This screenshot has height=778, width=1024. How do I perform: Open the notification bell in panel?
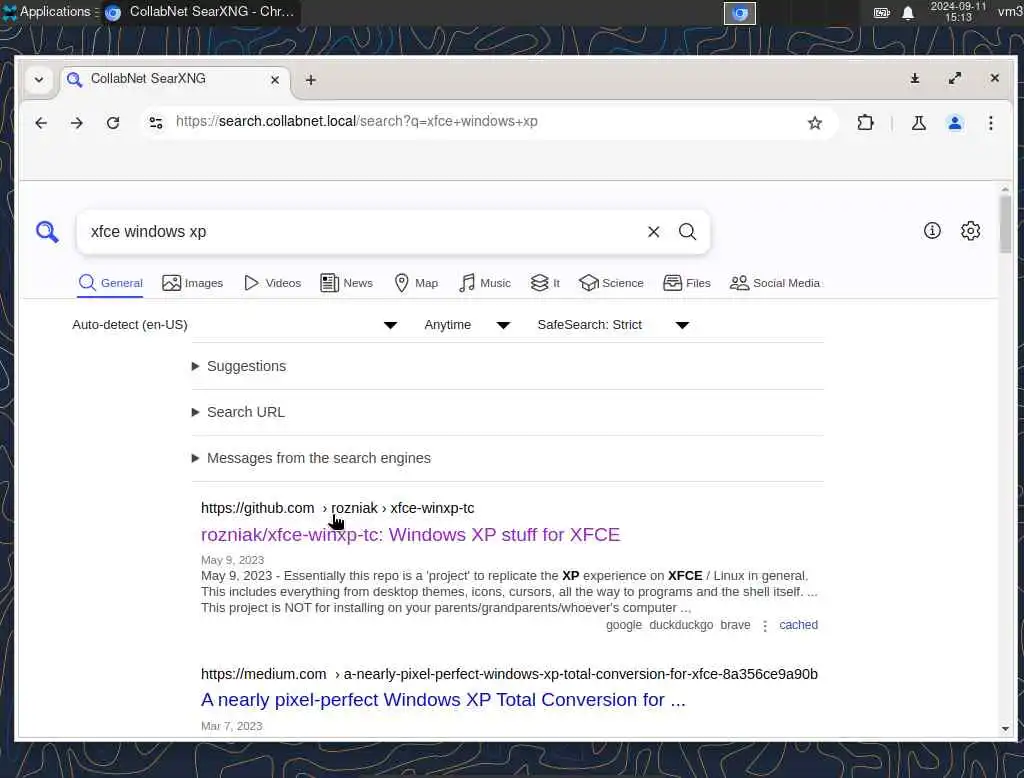point(908,12)
